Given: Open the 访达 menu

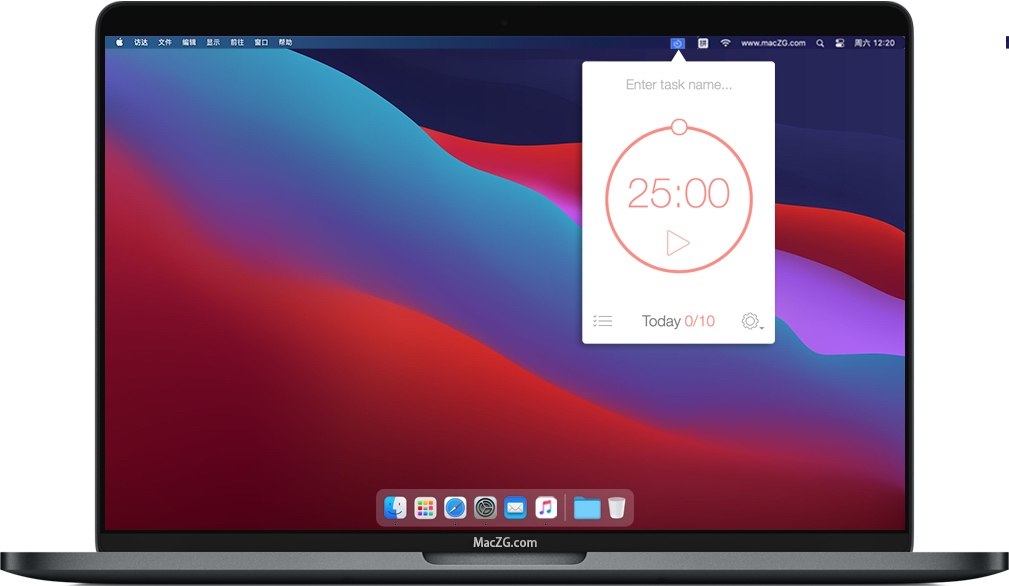Looking at the screenshot, I should (x=141, y=42).
